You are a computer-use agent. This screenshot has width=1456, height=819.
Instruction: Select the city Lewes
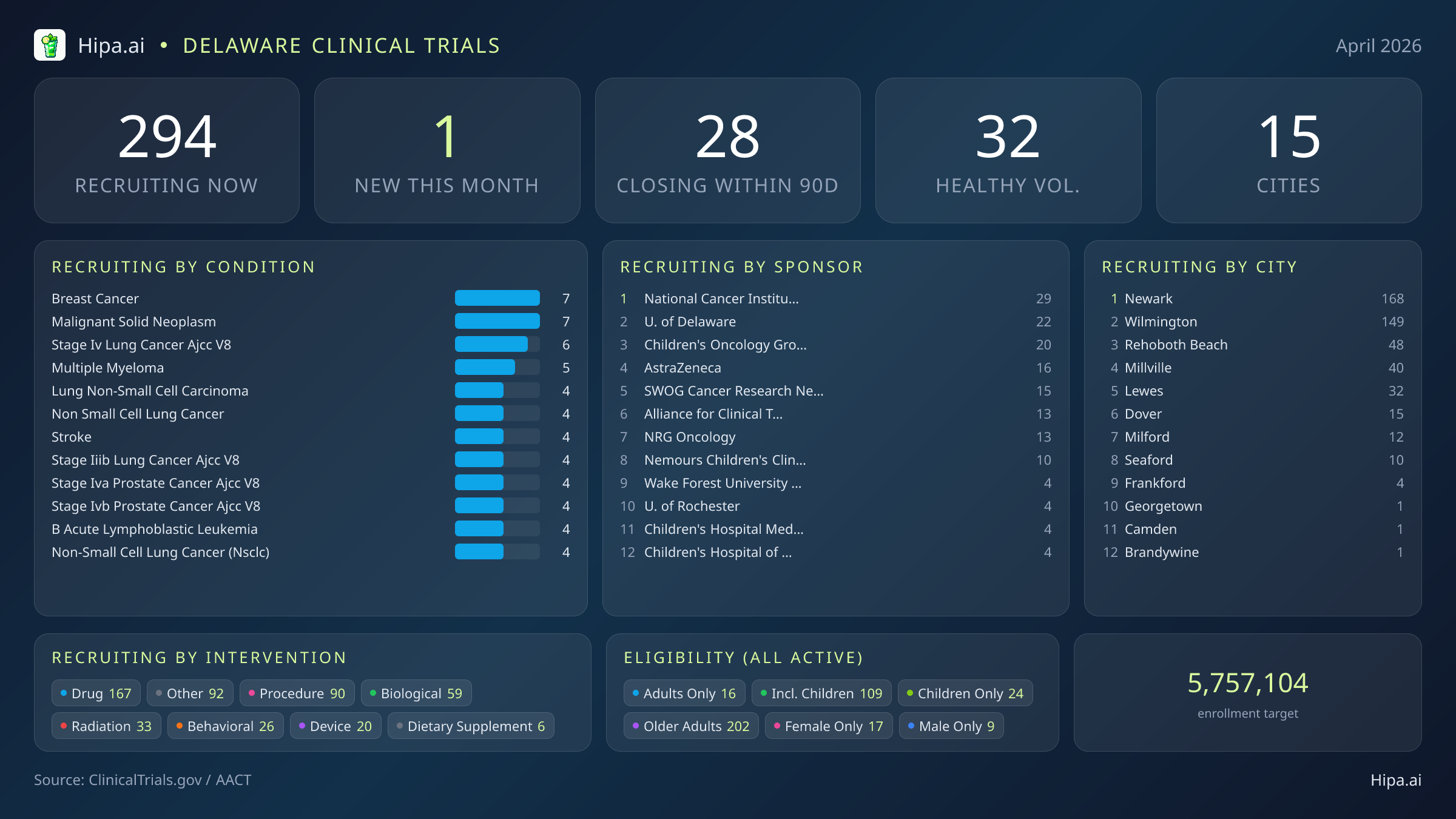pos(1253,391)
